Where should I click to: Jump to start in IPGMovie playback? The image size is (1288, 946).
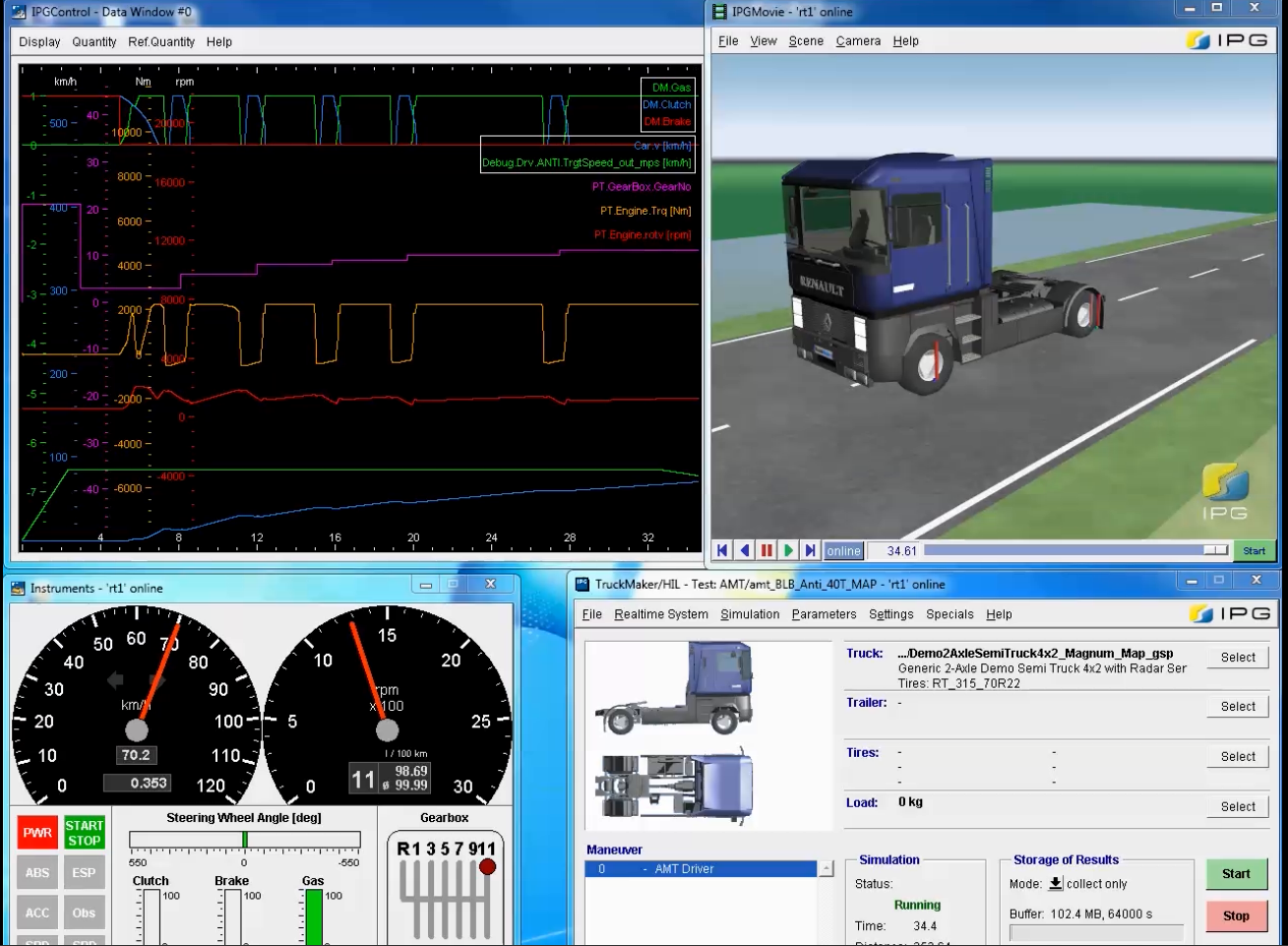pyautogui.click(x=722, y=551)
